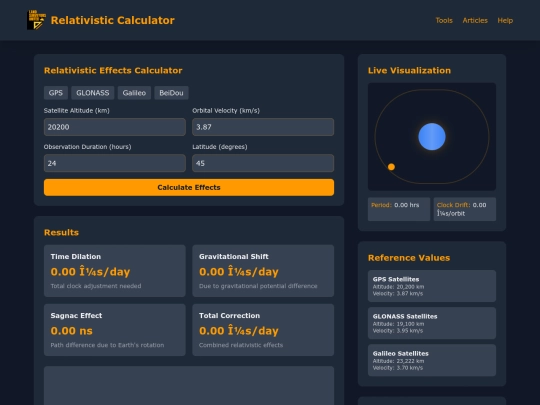The width and height of the screenshot is (540, 405).
Task: Click the Relativistic Calculator logo icon
Action: pyautogui.click(x=37, y=20)
